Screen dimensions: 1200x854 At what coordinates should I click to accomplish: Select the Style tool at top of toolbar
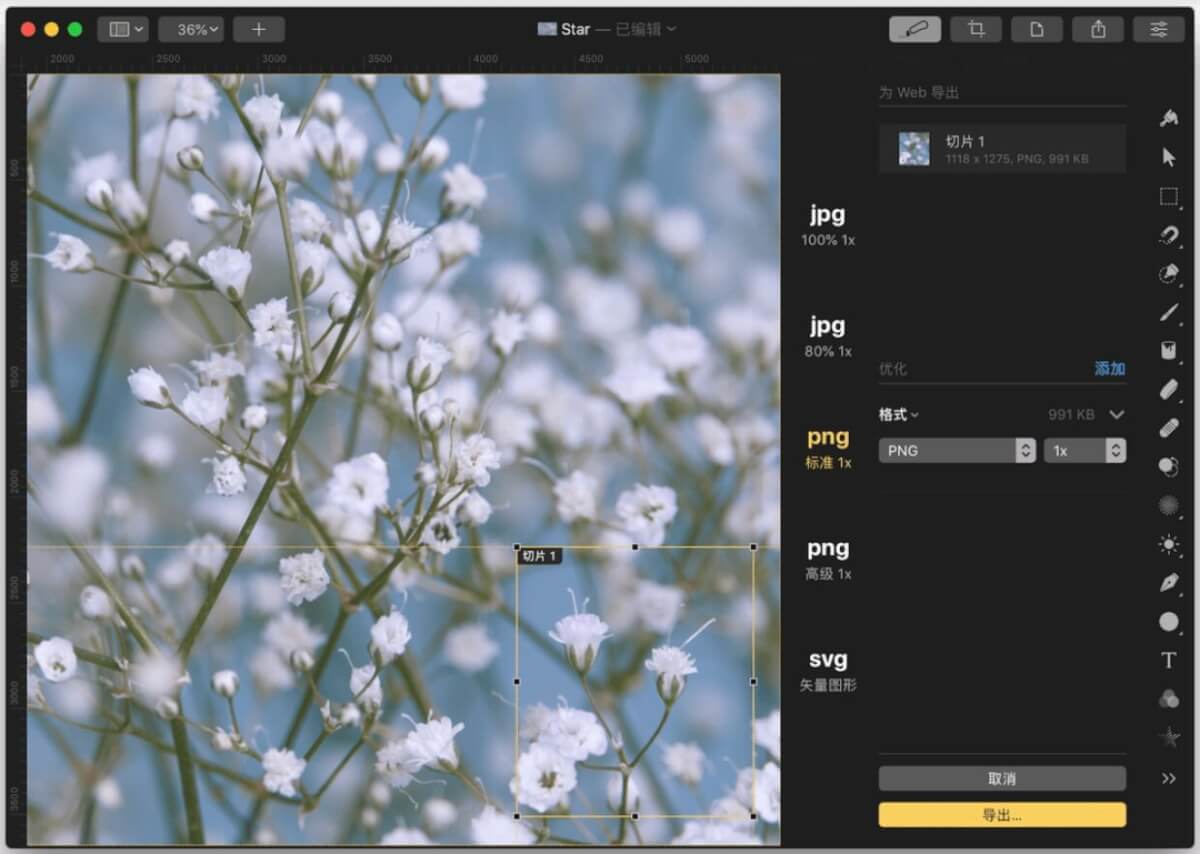point(1168,118)
